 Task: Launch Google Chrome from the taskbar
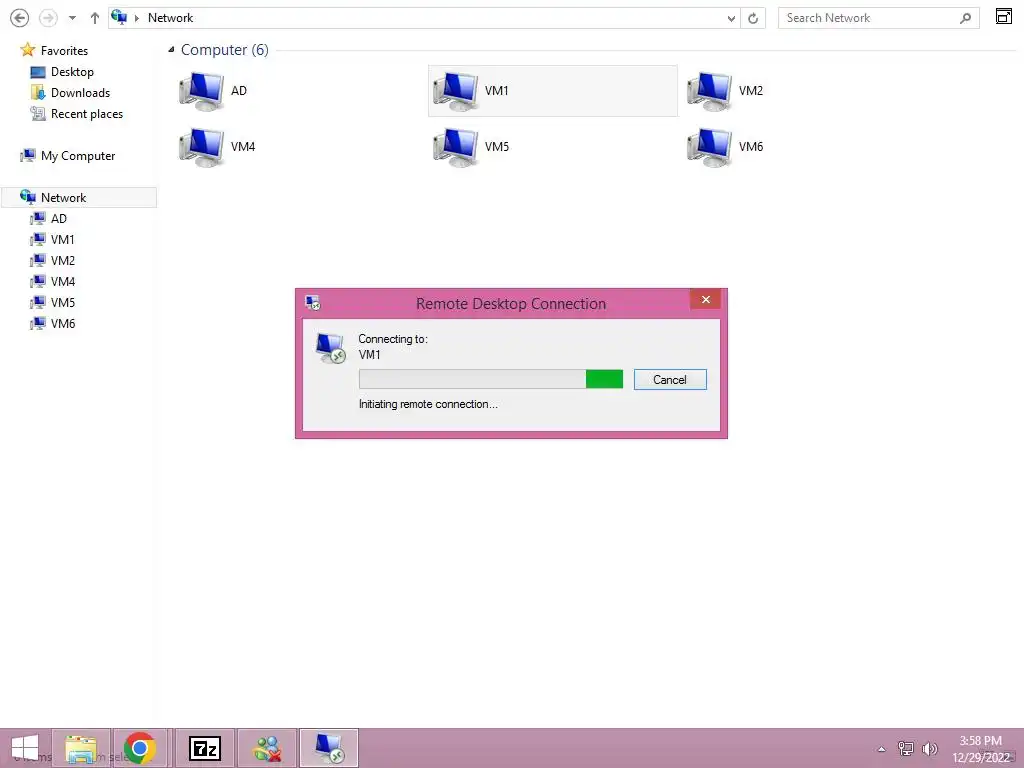click(140, 748)
